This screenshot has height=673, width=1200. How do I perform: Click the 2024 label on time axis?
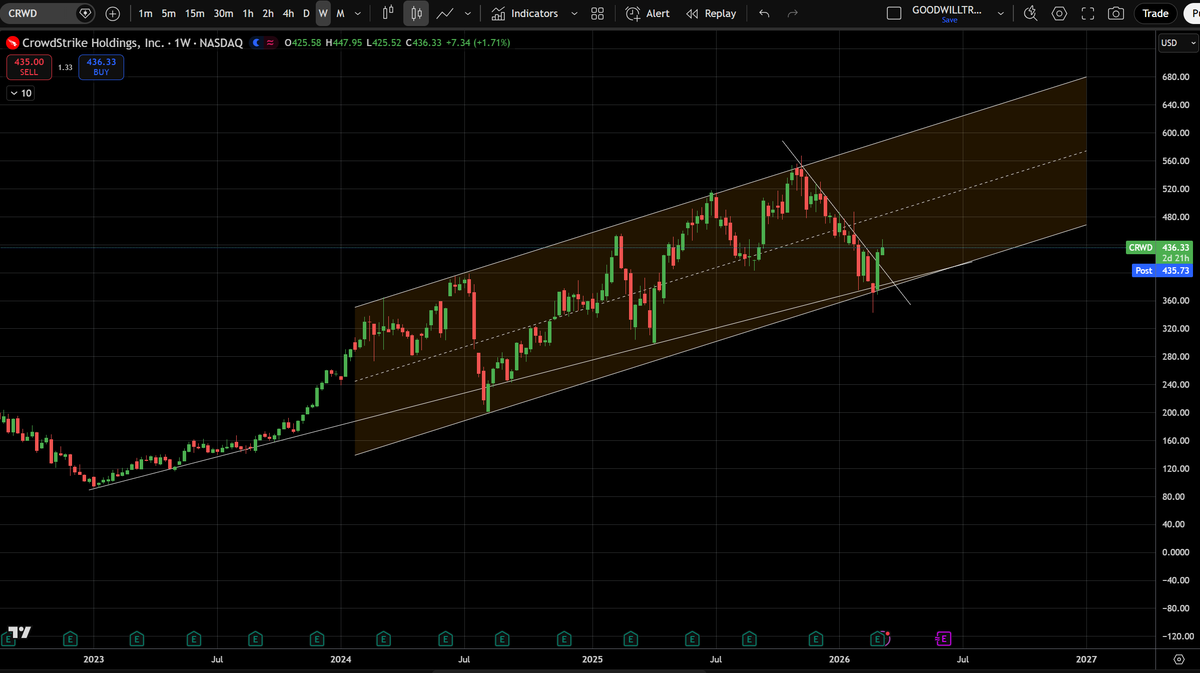click(x=341, y=659)
